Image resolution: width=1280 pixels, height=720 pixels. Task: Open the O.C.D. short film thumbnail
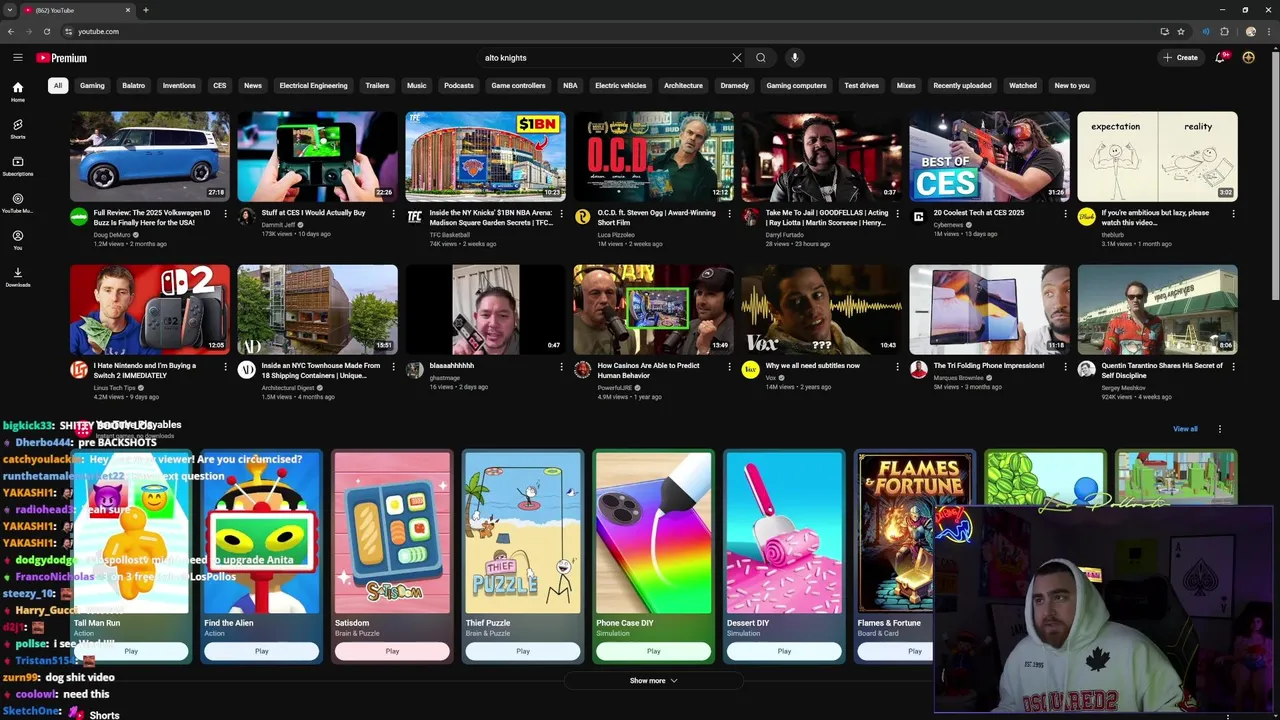point(653,156)
